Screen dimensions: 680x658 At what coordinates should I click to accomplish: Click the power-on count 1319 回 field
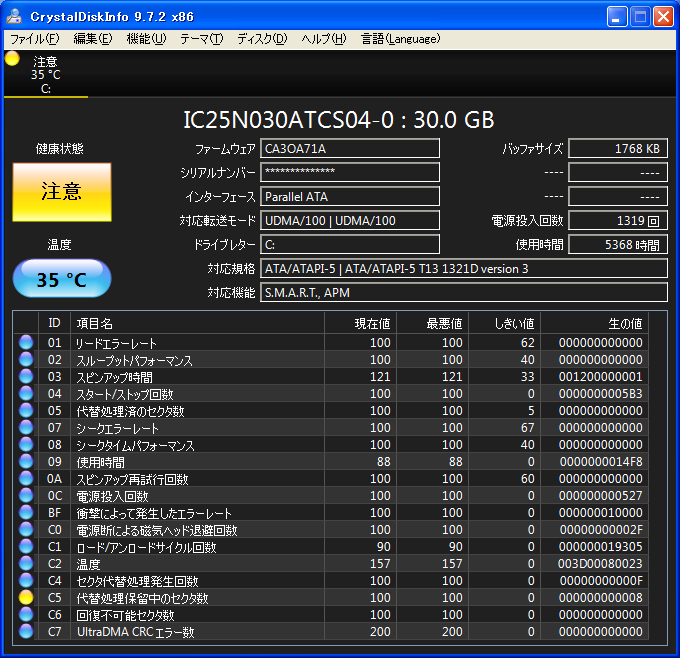click(618, 221)
